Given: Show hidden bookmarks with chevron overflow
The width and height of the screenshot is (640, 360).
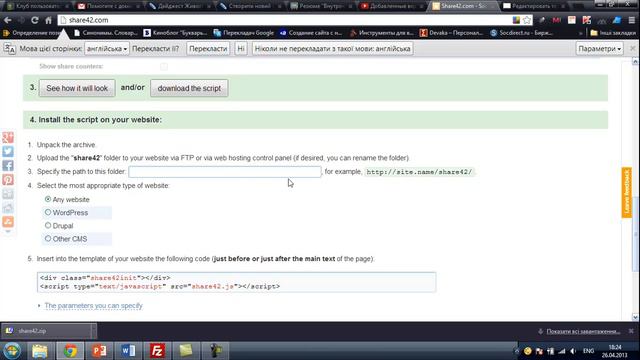Looking at the screenshot, I should tap(581, 33).
